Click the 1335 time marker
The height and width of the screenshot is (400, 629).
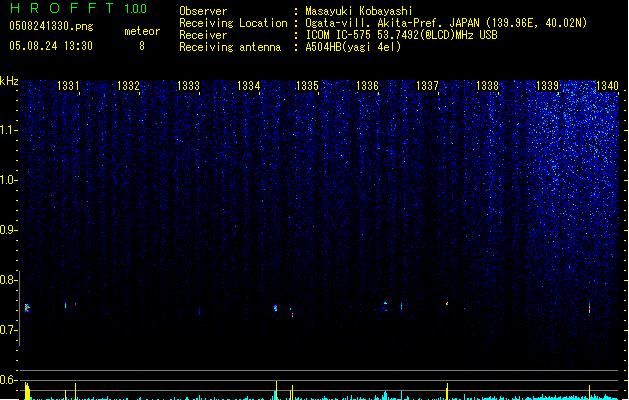pos(307,86)
